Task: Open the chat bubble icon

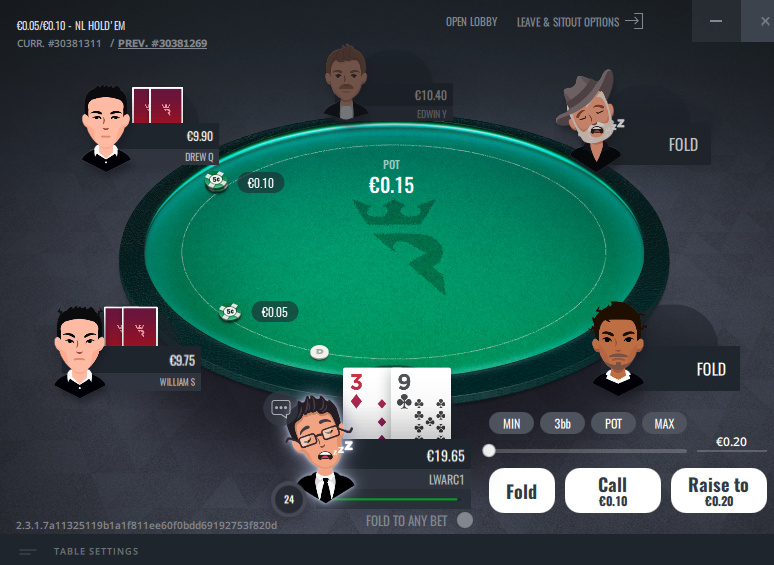Action: 281,408
